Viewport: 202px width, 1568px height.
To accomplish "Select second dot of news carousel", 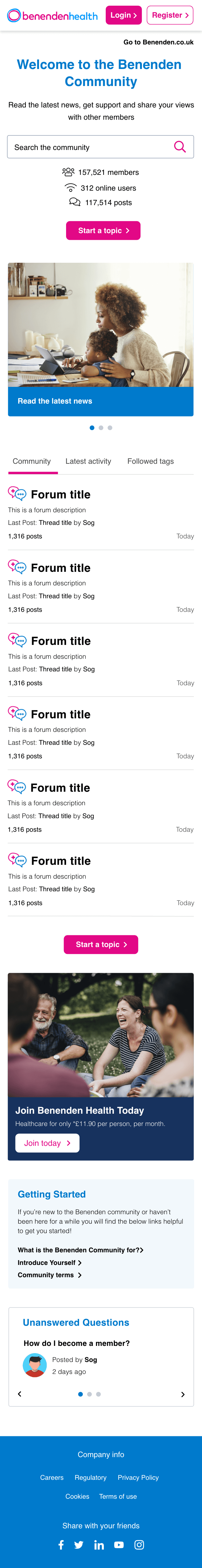I will click(x=101, y=427).
